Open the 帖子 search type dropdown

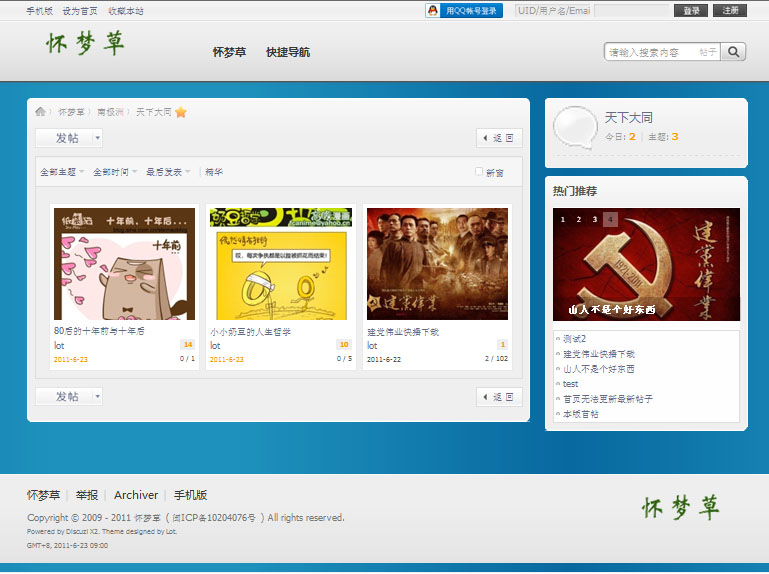tap(708, 52)
